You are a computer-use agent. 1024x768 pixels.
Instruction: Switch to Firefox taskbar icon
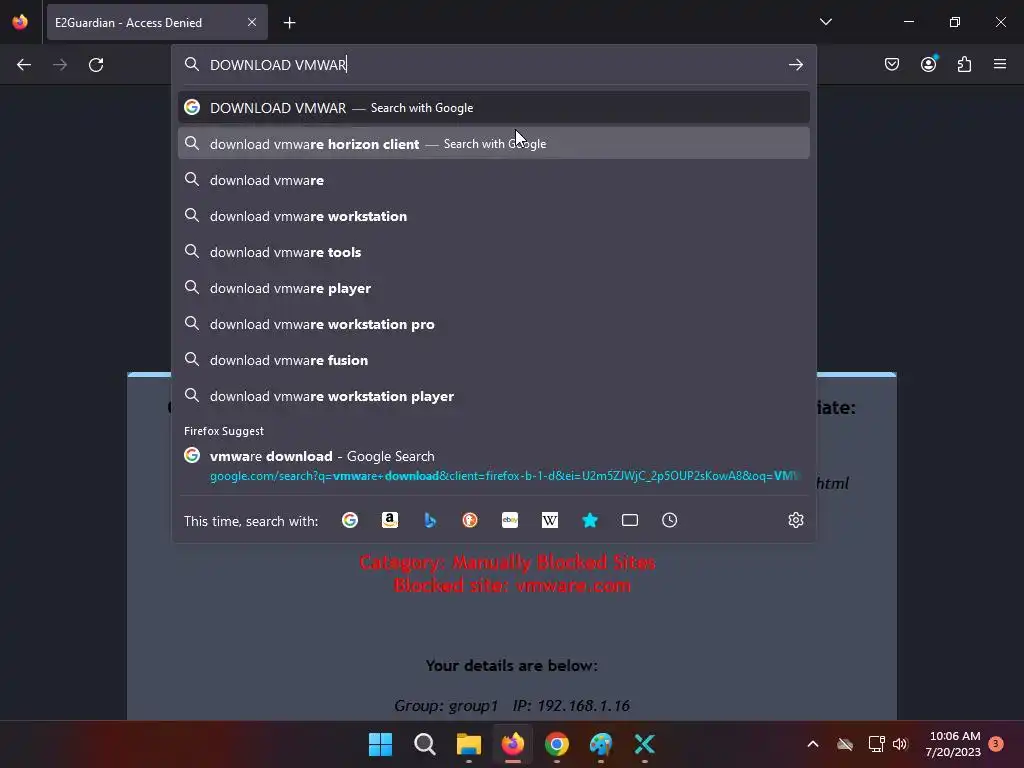513,744
